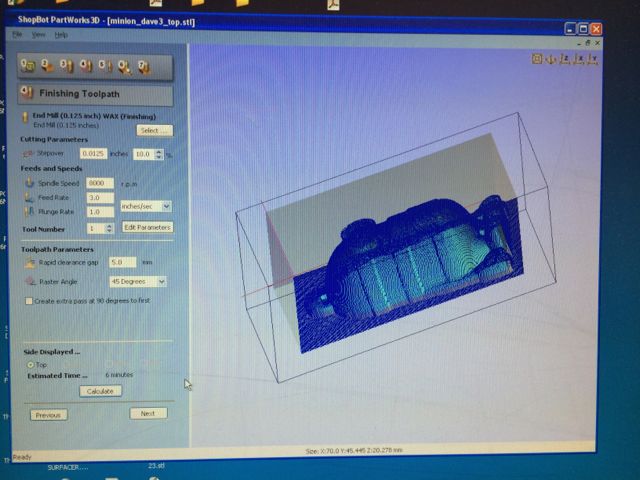Go to the Previous step
This screenshot has width=640, height=480.
coord(49,415)
